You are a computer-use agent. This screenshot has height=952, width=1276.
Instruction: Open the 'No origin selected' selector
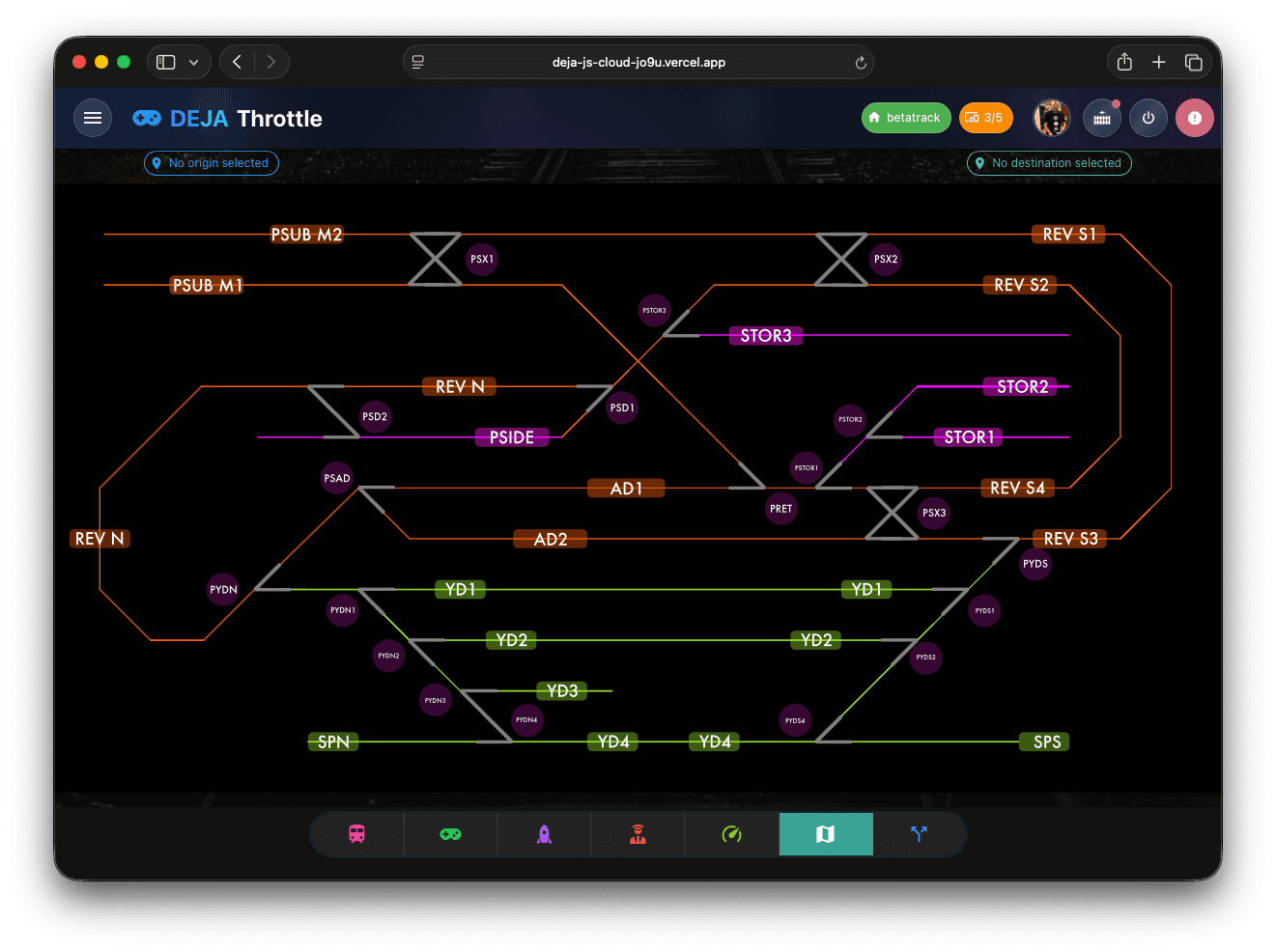pyautogui.click(x=211, y=162)
